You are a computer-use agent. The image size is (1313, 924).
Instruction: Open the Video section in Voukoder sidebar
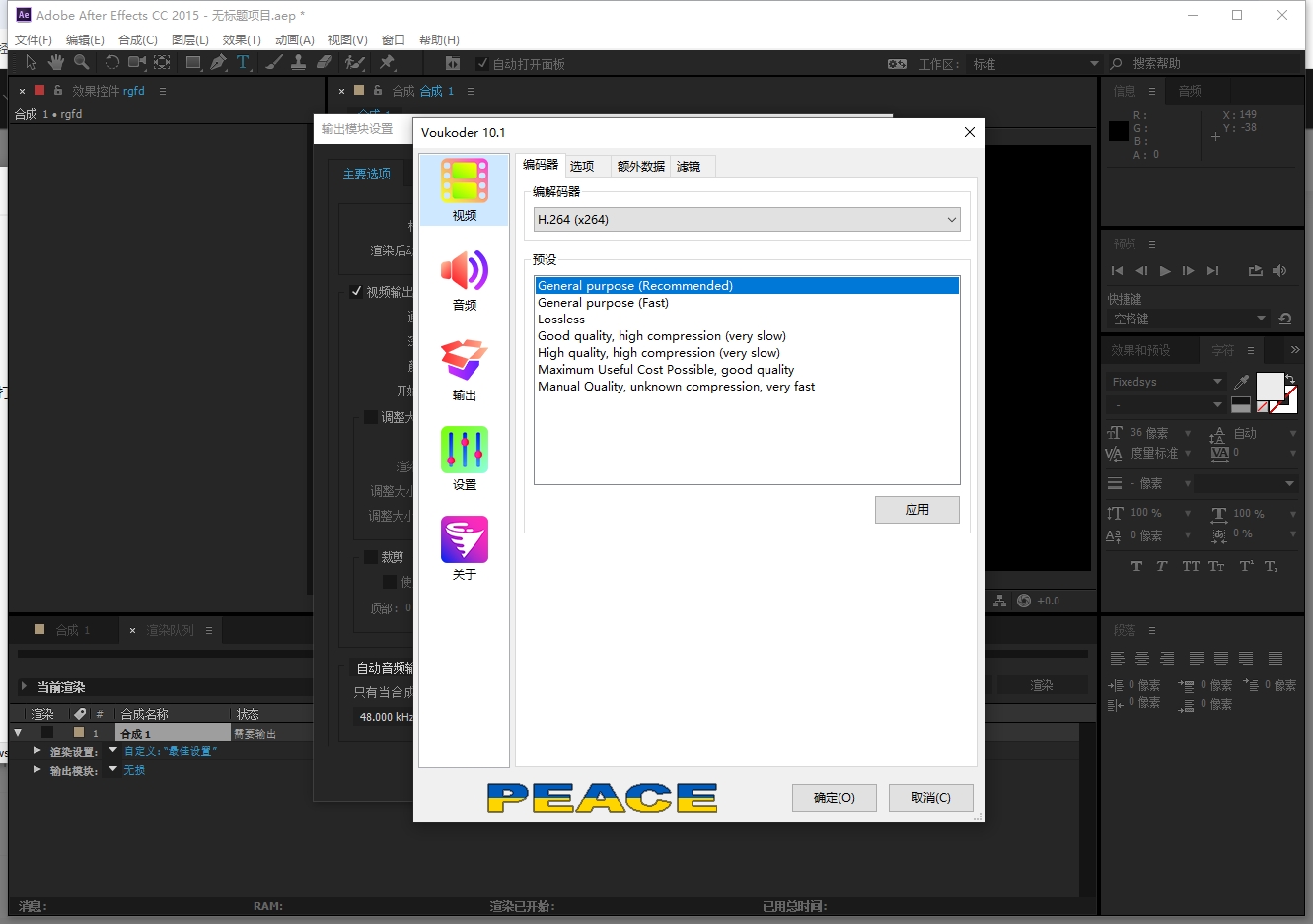[465, 190]
